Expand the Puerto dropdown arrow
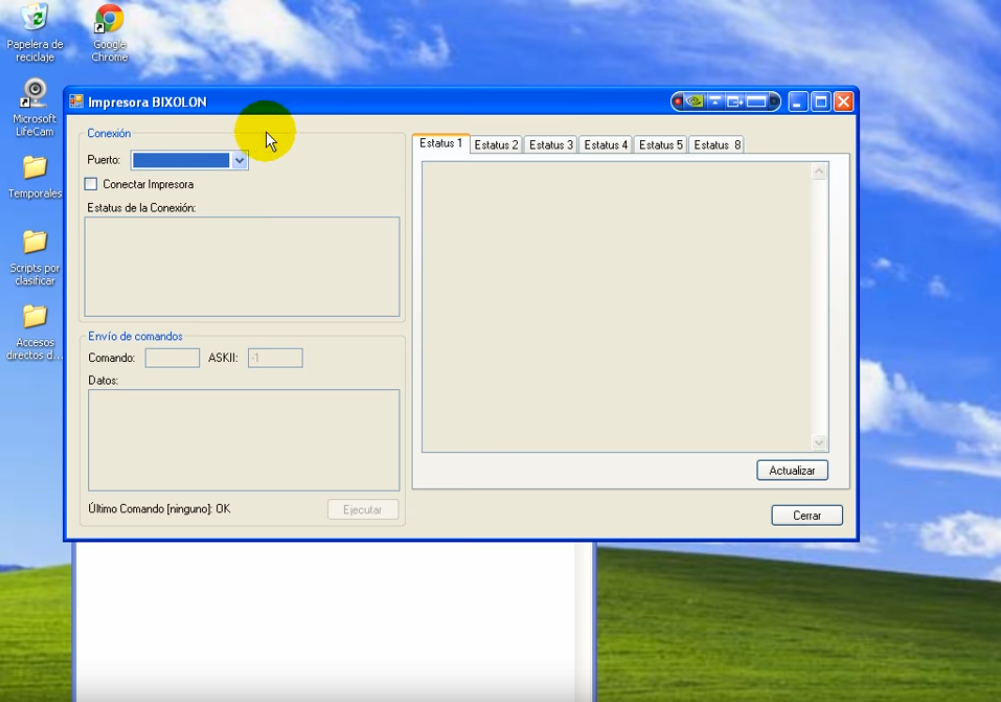The image size is (1001, 702). pos(239,160)
